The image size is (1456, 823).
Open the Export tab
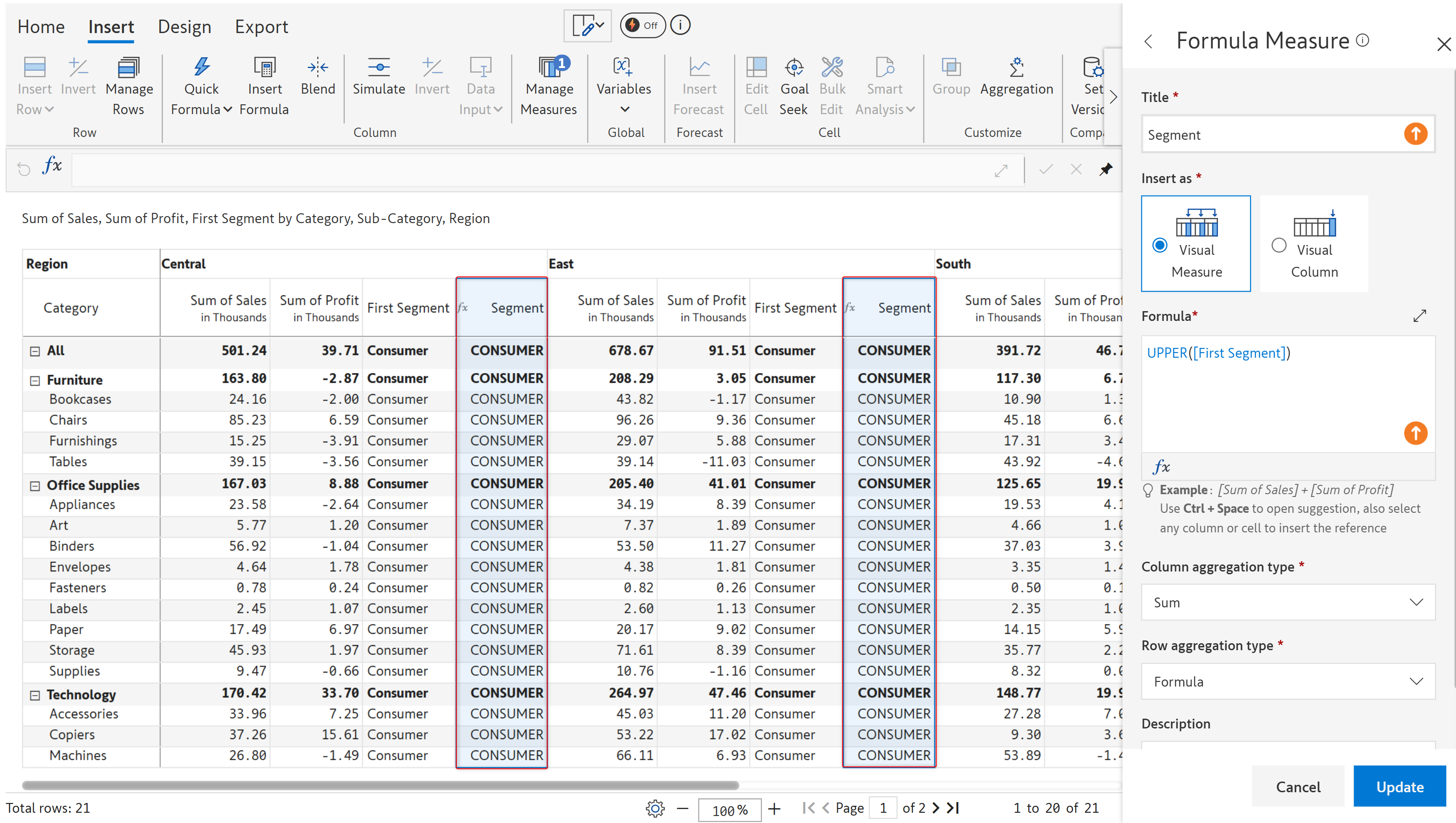pos(261,27)
